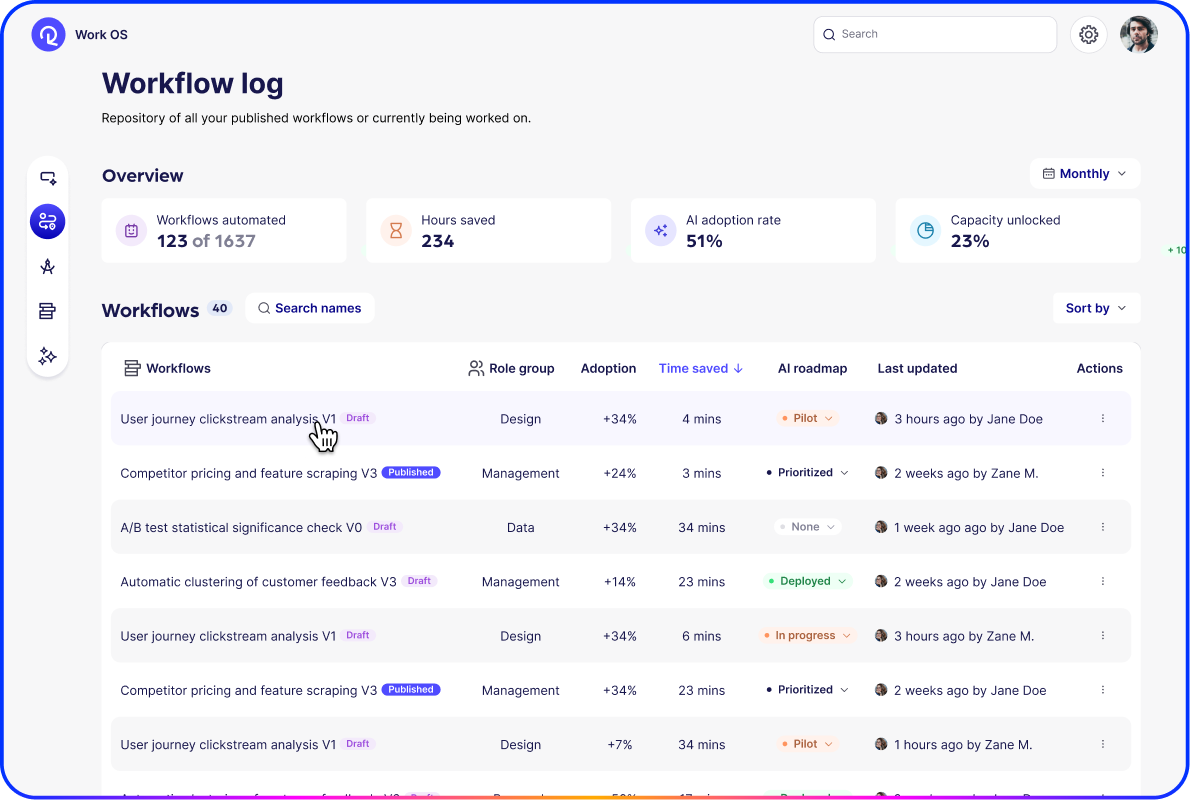Sort table by the Time saved column
The image size is (1190, 800).
(700, 368)
